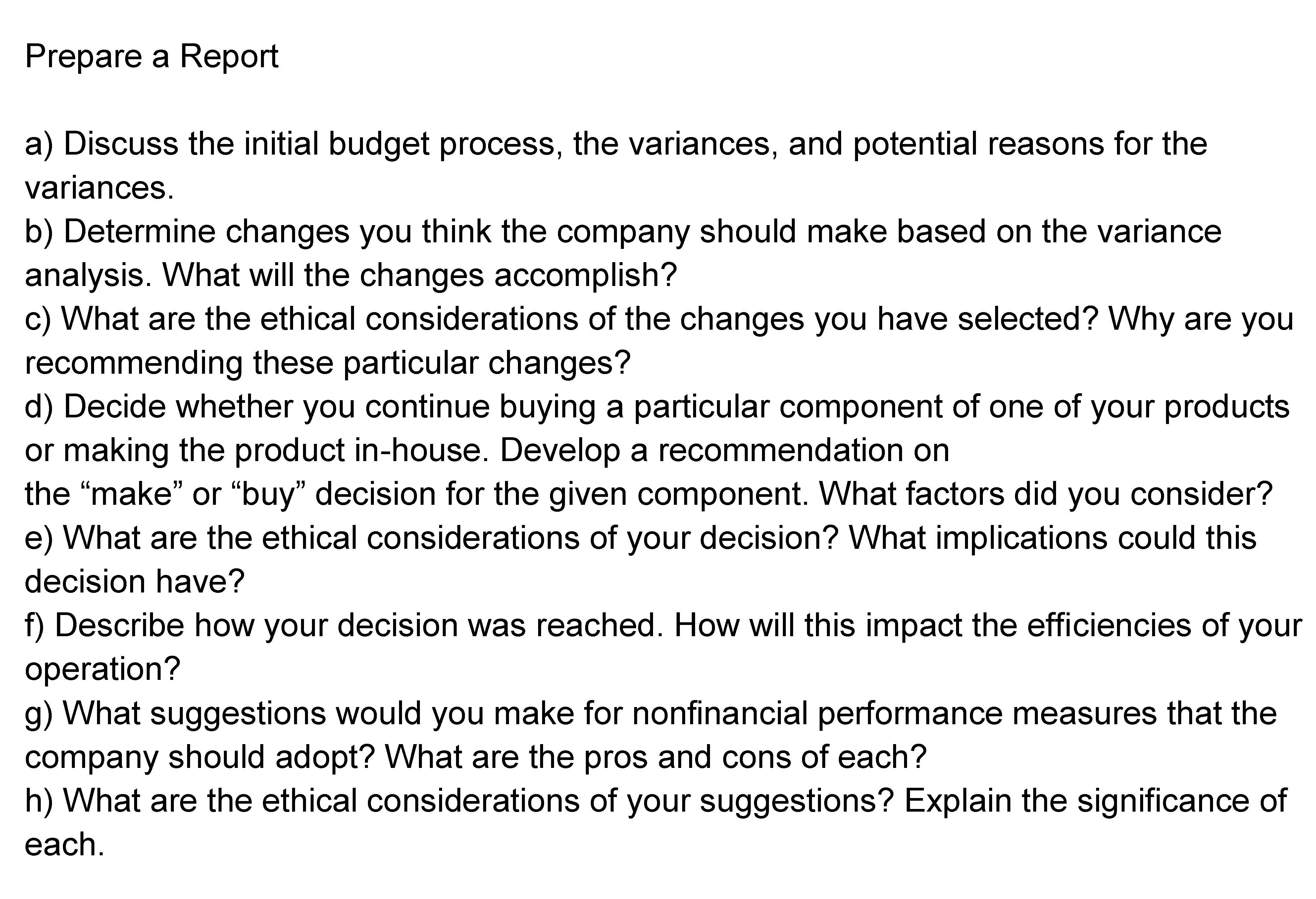Click the word 'variances.' ending item a
Viewport: 1316px width, 899px height.
pyautogui.click(x=99, y=188)
